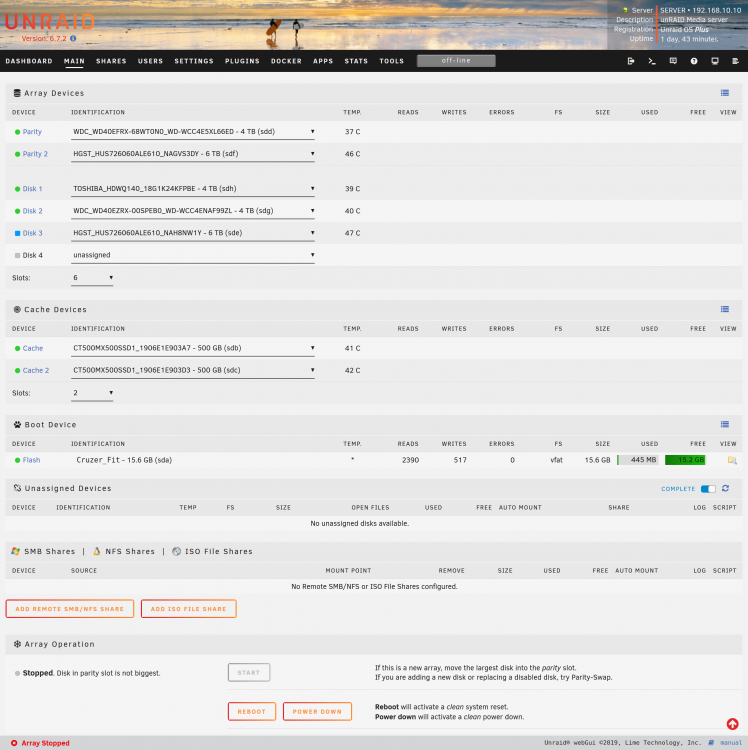Open the Flash device link
Viewport: 748px width, 750px height.
pos(32,460)
